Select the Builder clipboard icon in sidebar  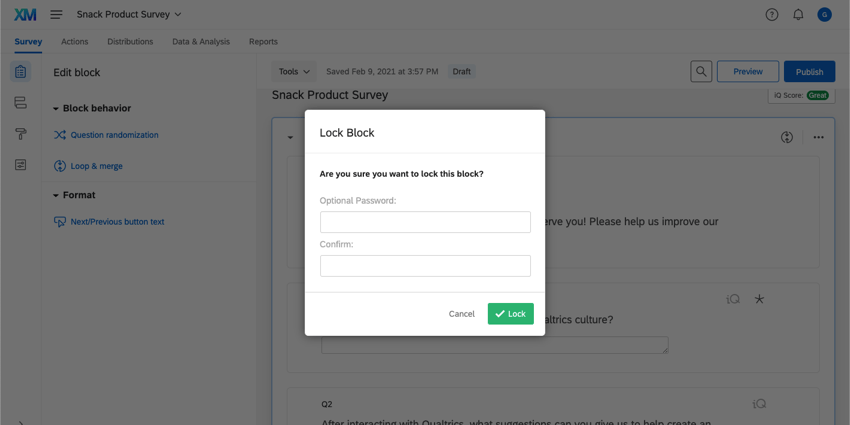(20, 72)
